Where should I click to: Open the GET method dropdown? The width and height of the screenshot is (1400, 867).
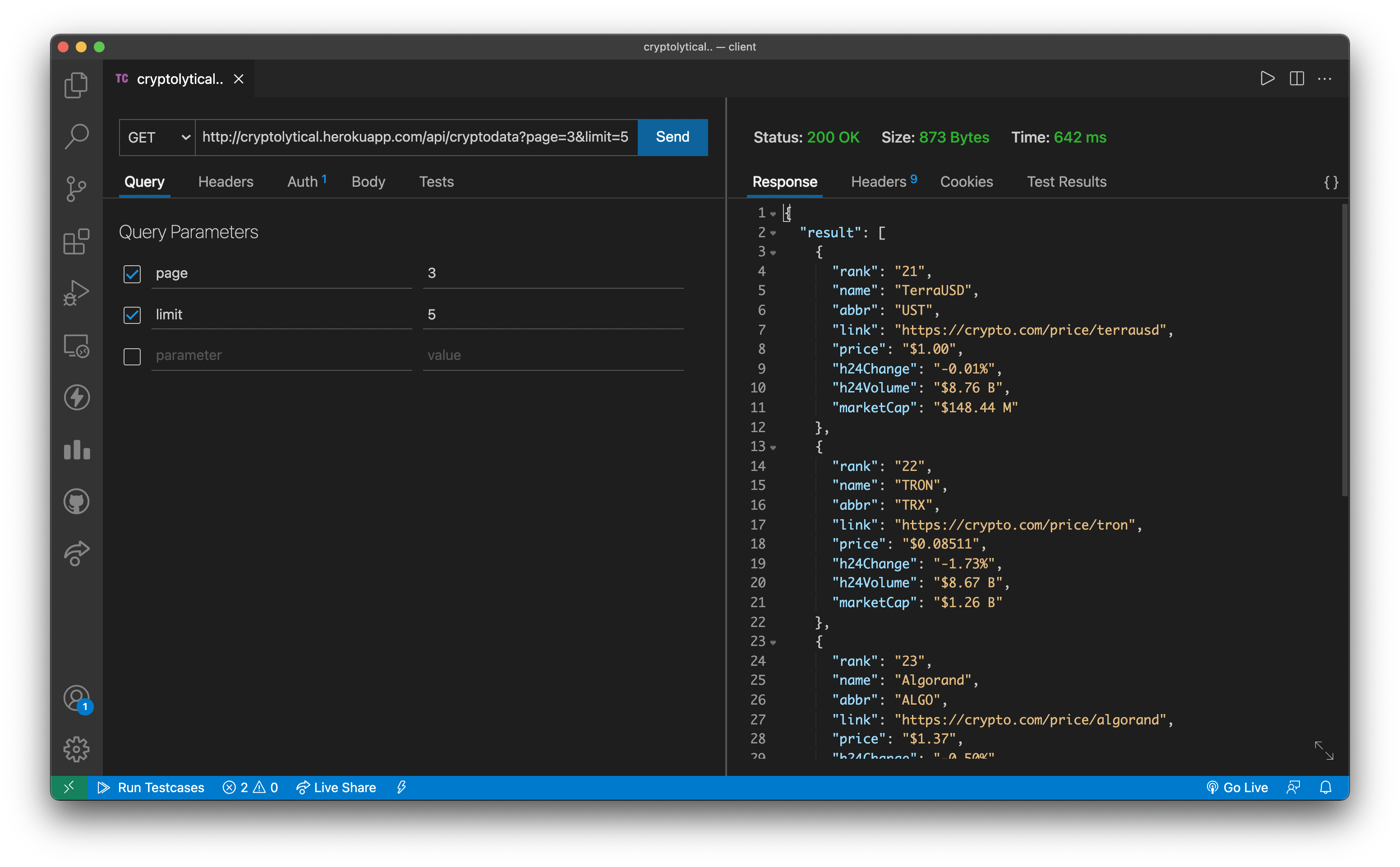tap(157, 138)
